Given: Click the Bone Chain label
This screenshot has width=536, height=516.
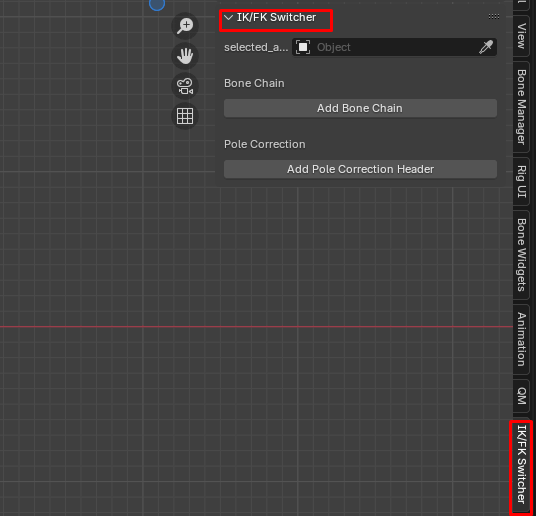Looking at the screenshot, I should pyautogui.click(x=254, y=83).
